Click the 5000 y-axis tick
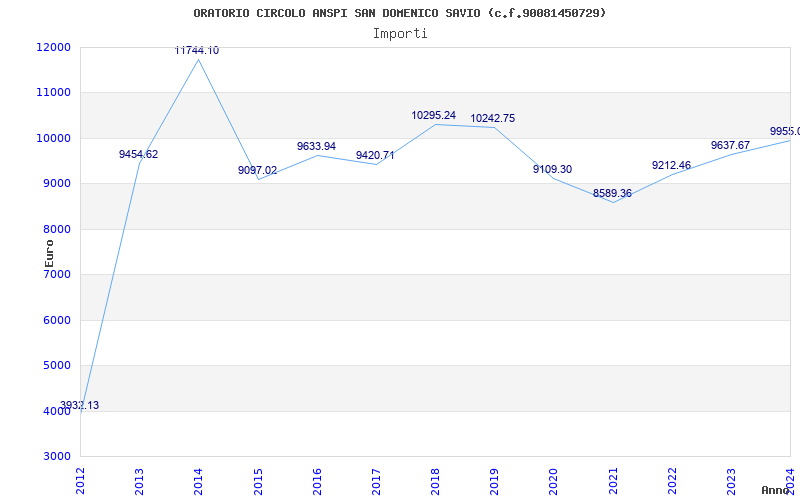This screenshot has height=500, width=800. pos(57,366)
